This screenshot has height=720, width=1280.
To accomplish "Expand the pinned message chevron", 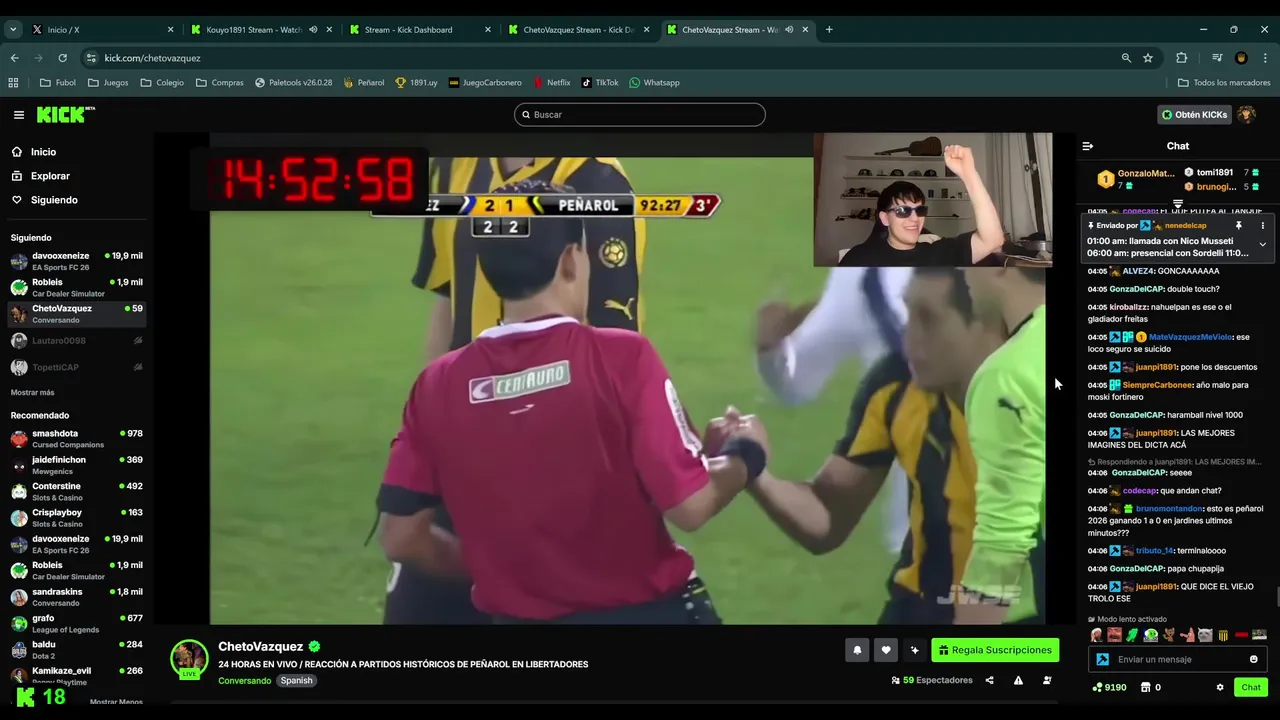I will coord(1262,244).
